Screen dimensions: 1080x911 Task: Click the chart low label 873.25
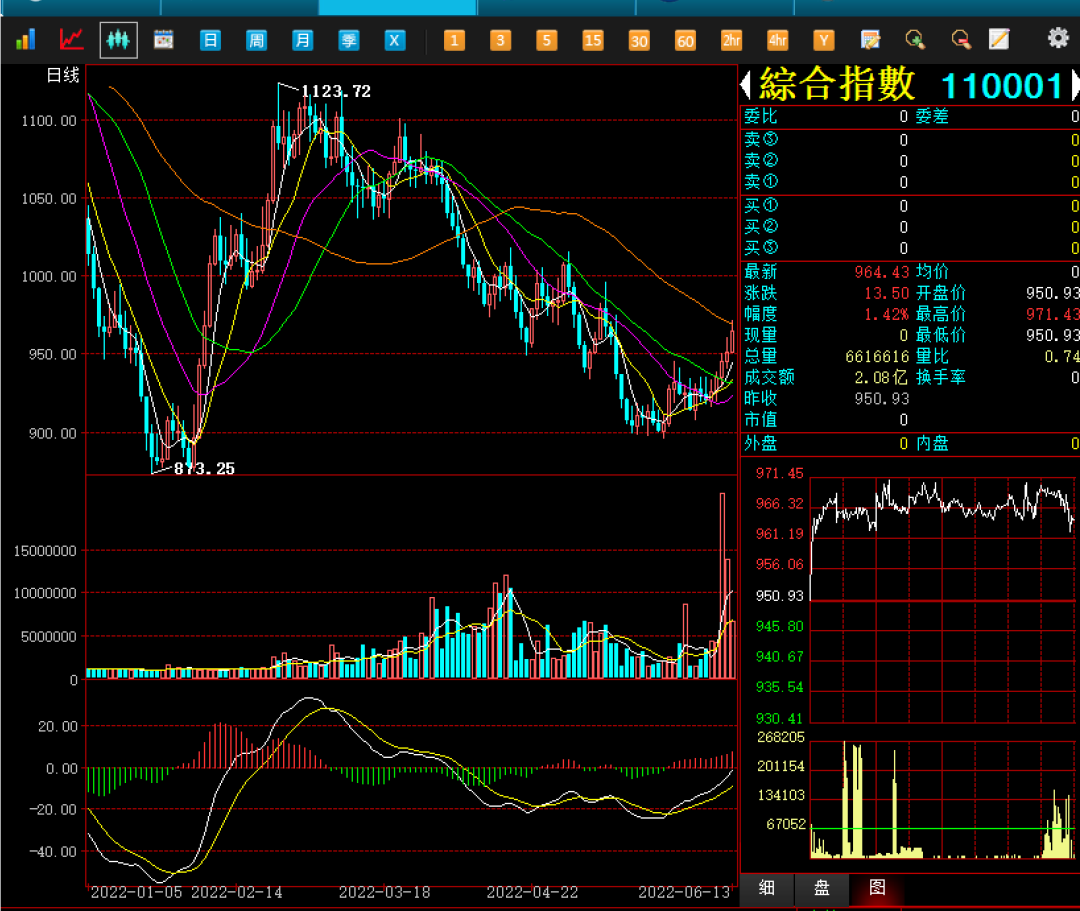[204, 469]
